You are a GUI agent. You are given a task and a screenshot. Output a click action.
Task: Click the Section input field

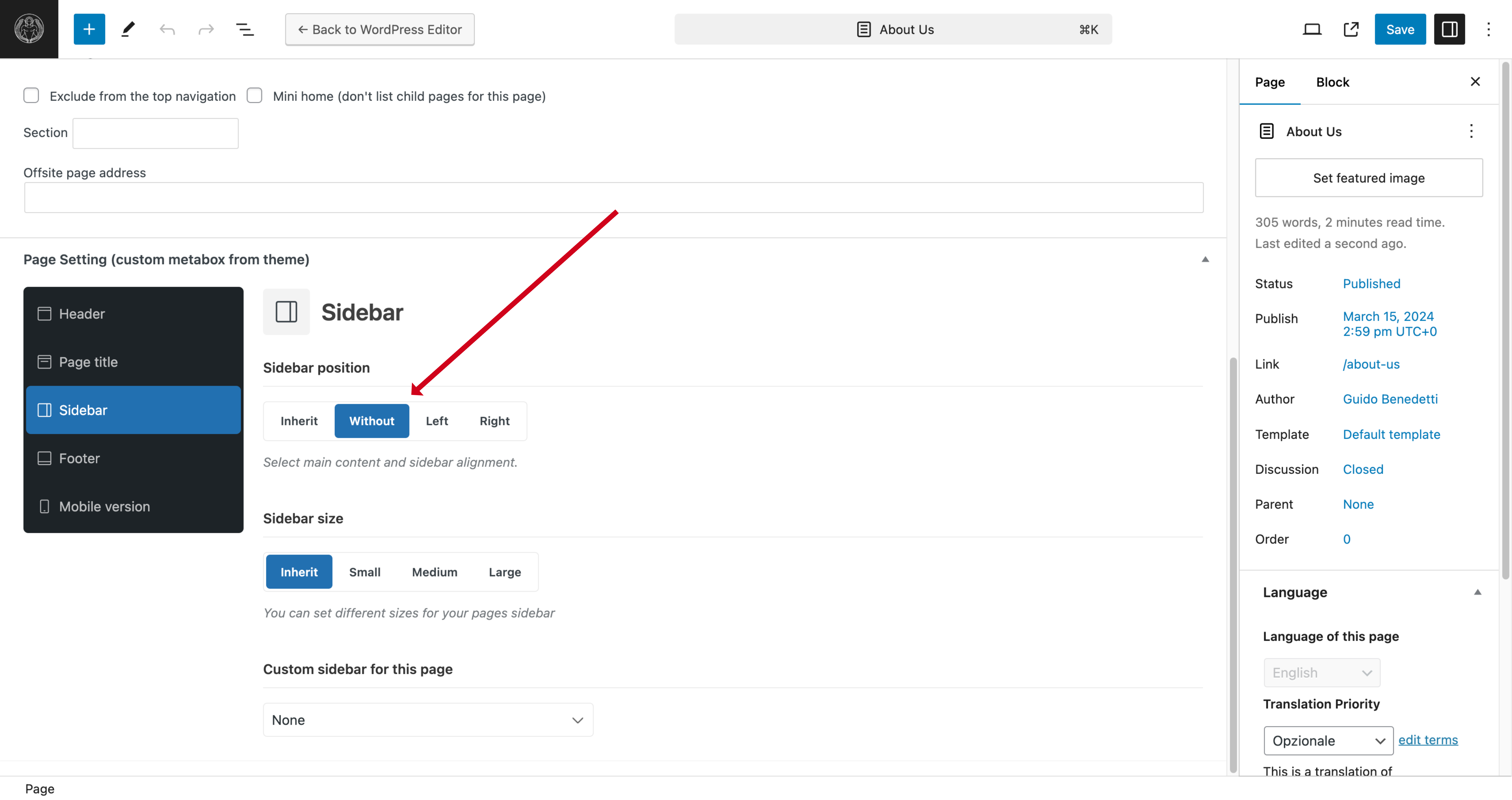click(156, 133)
